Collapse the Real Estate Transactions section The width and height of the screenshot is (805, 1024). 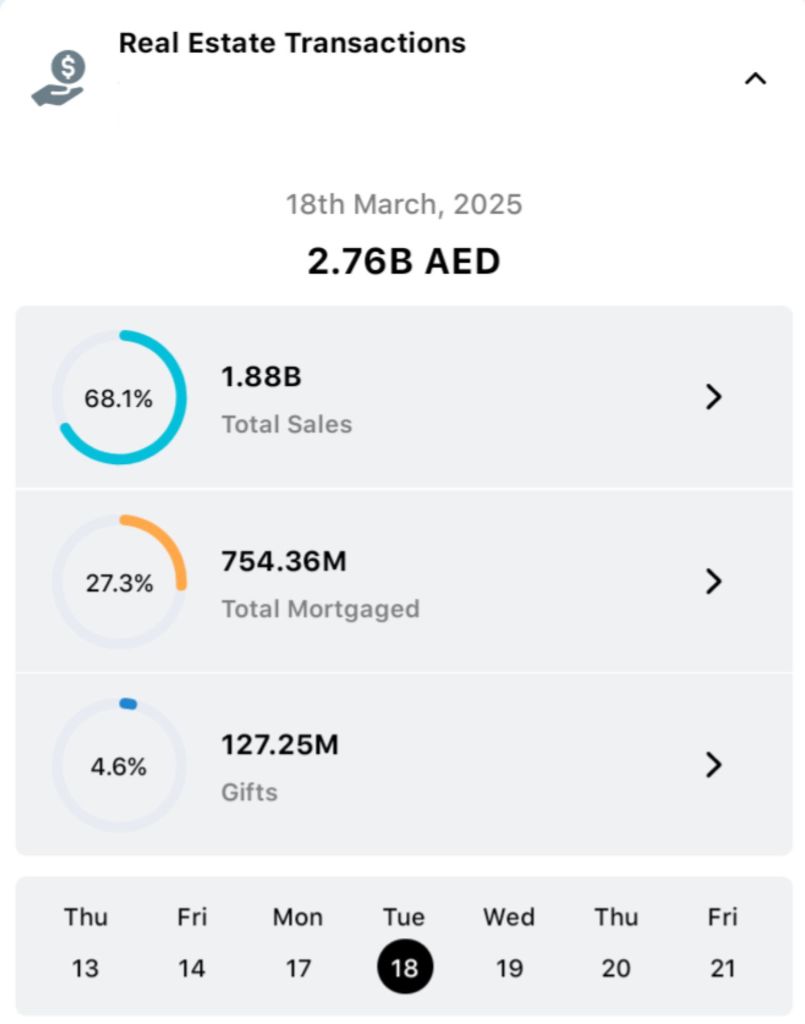point(755,79)
